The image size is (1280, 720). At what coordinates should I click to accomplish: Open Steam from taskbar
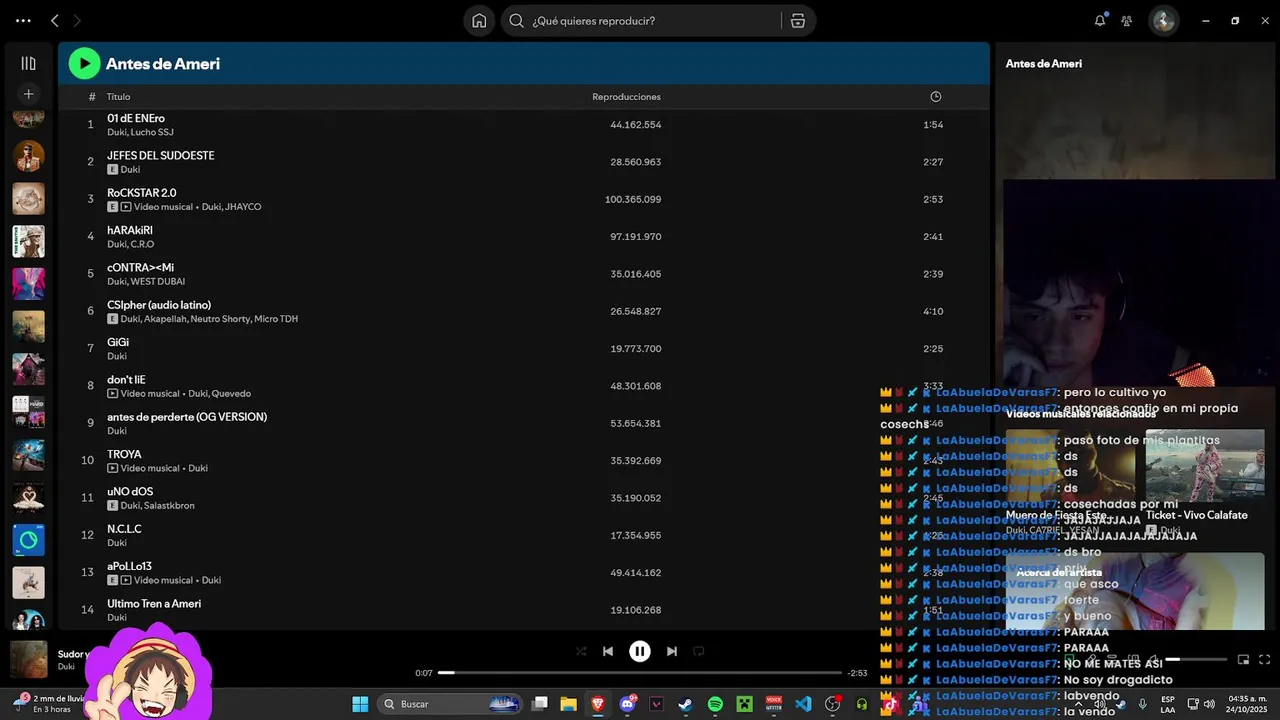pyautogui.click(x=685, y=704)
